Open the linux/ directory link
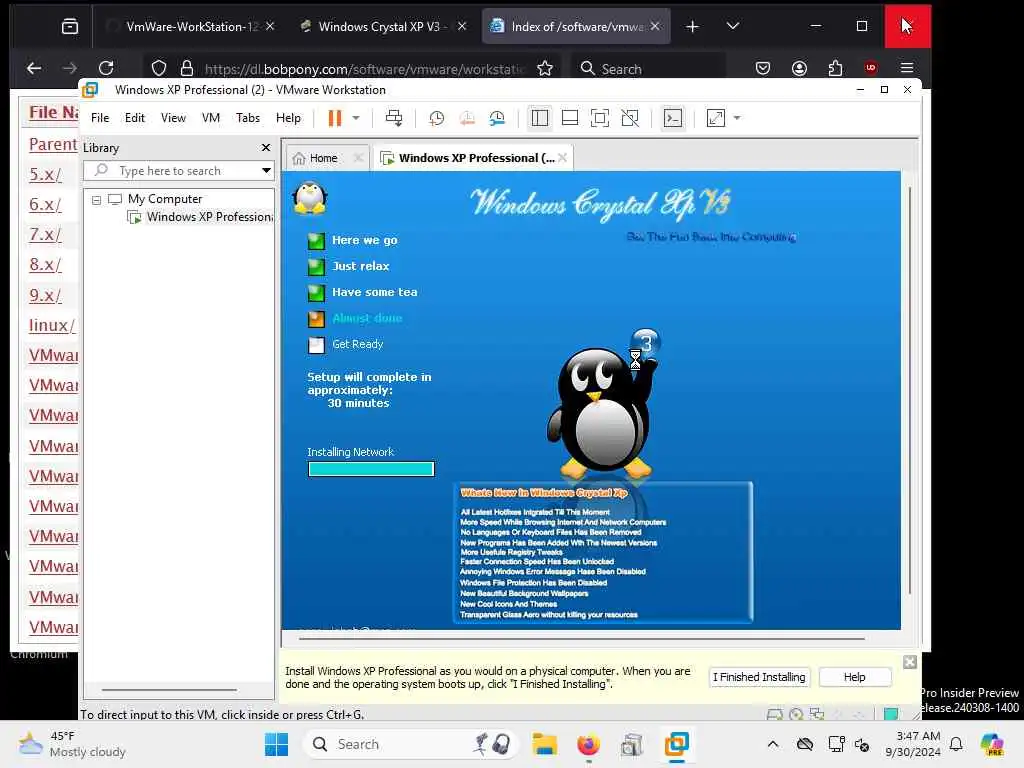 coord(52,325)
